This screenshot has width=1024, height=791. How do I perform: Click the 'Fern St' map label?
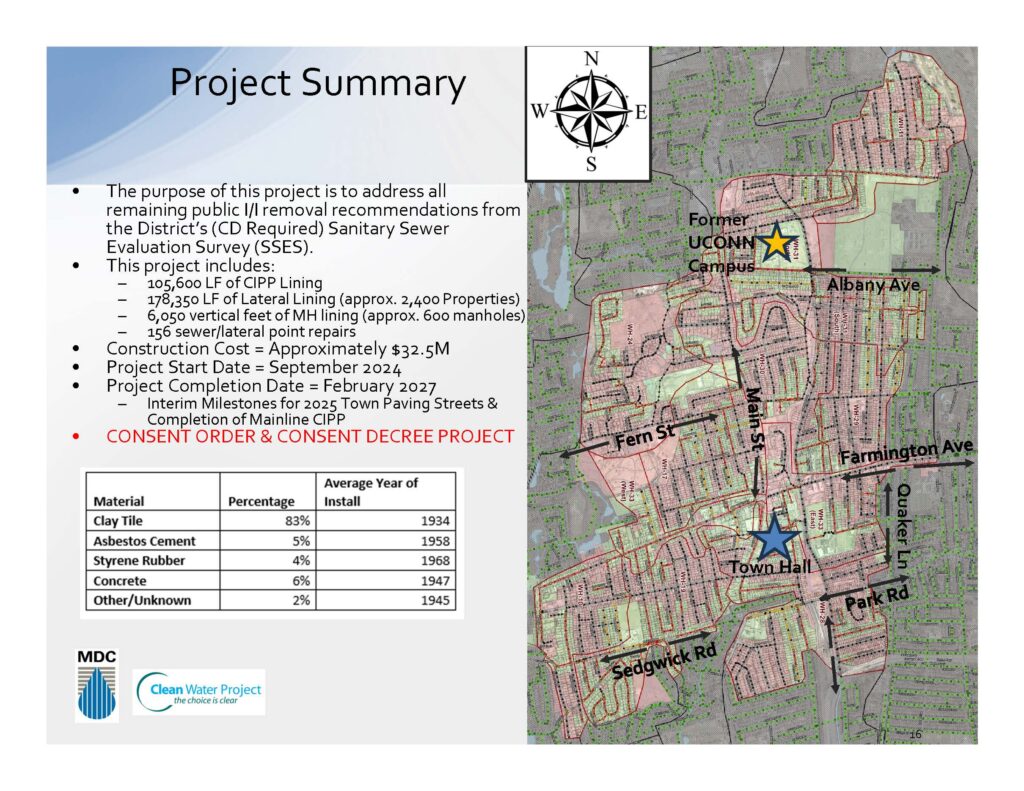click(645, 436)
